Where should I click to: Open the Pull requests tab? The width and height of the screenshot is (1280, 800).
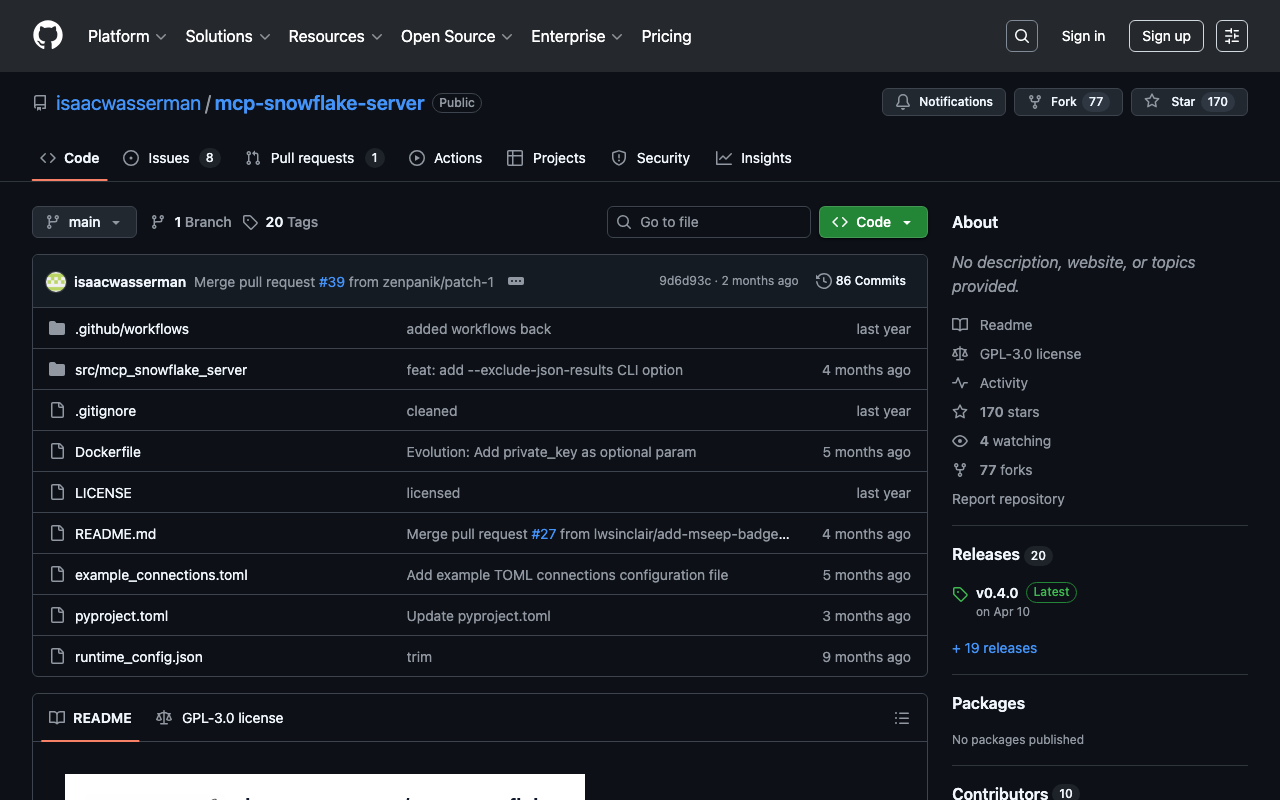click(312, 158)
